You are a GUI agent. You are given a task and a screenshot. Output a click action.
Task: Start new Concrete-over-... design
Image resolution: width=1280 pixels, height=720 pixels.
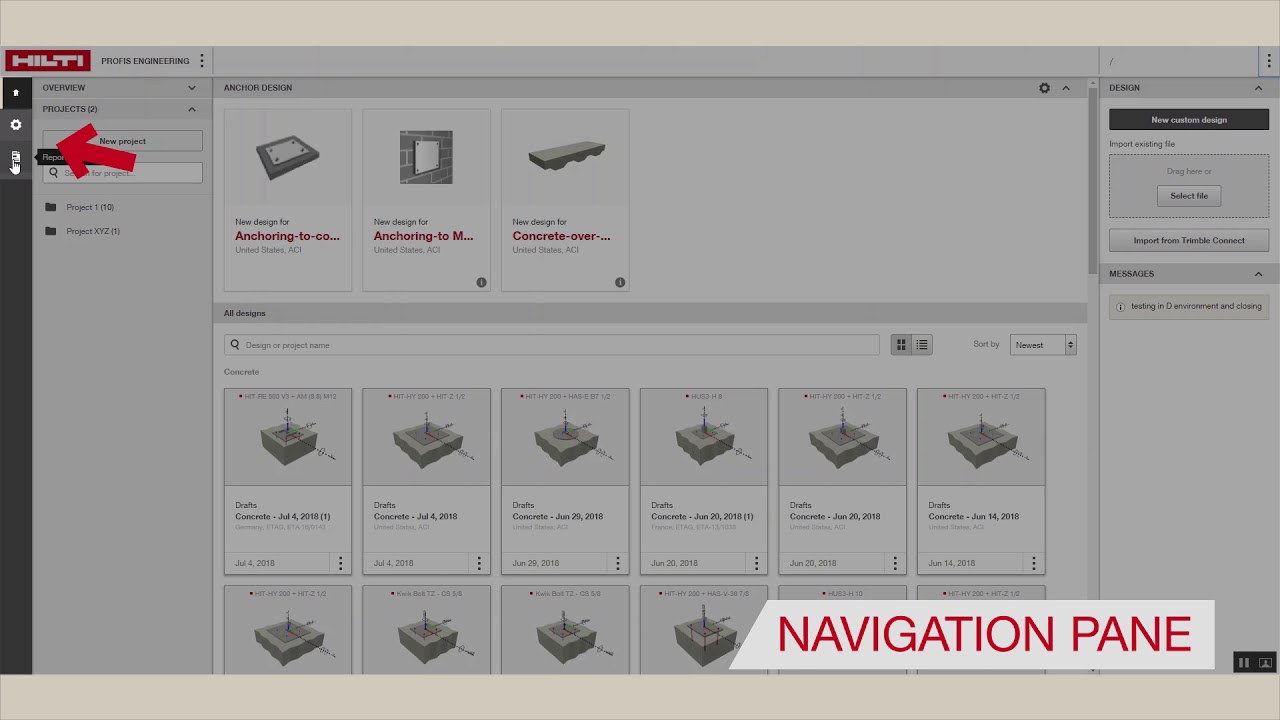click(x=565, y=200)
